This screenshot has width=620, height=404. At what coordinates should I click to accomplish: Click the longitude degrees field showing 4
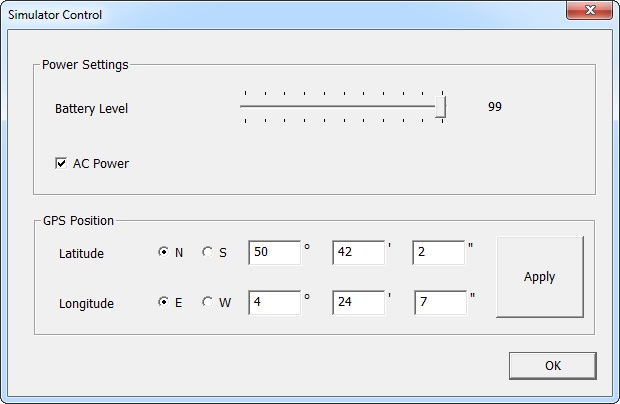(274, 303)
